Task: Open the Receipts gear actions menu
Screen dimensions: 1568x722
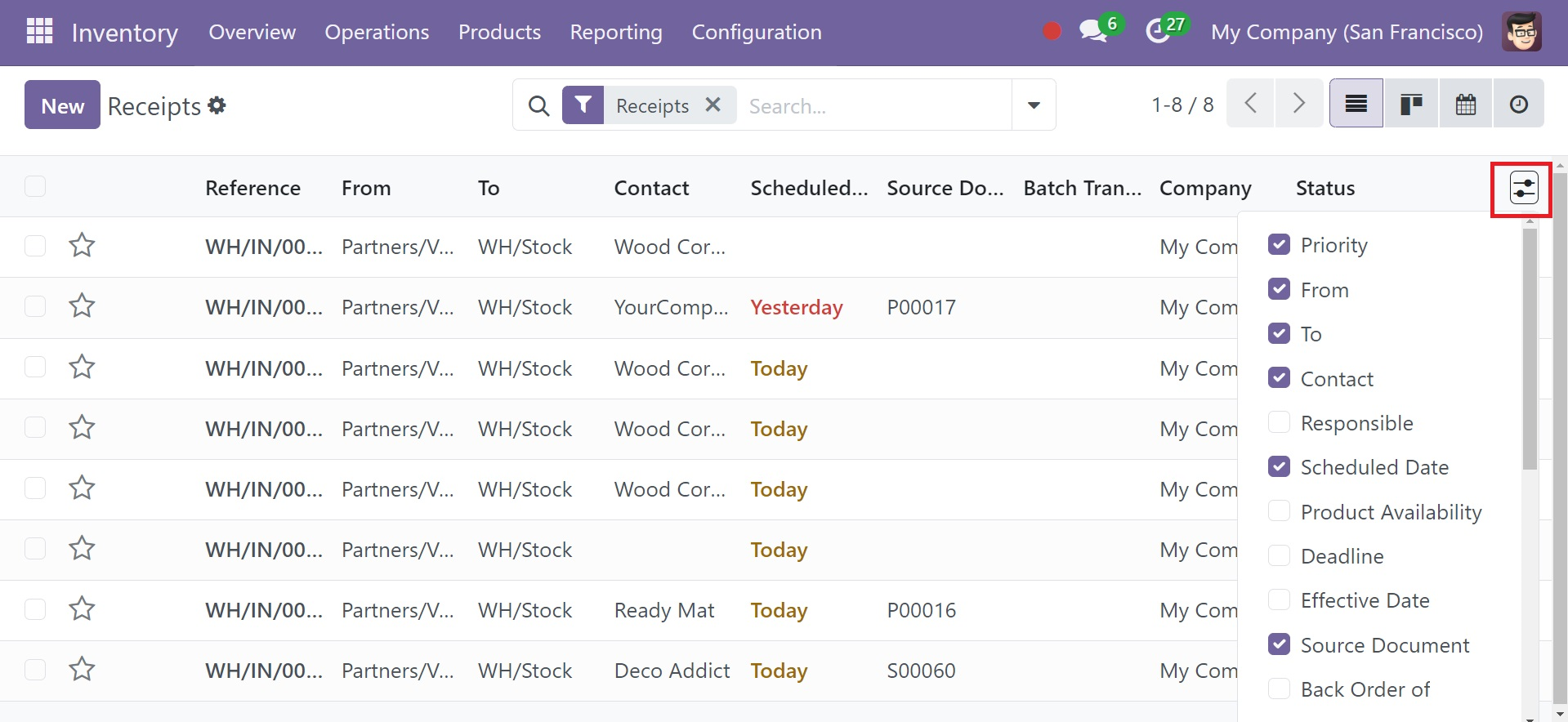Action: pos(217,105)
